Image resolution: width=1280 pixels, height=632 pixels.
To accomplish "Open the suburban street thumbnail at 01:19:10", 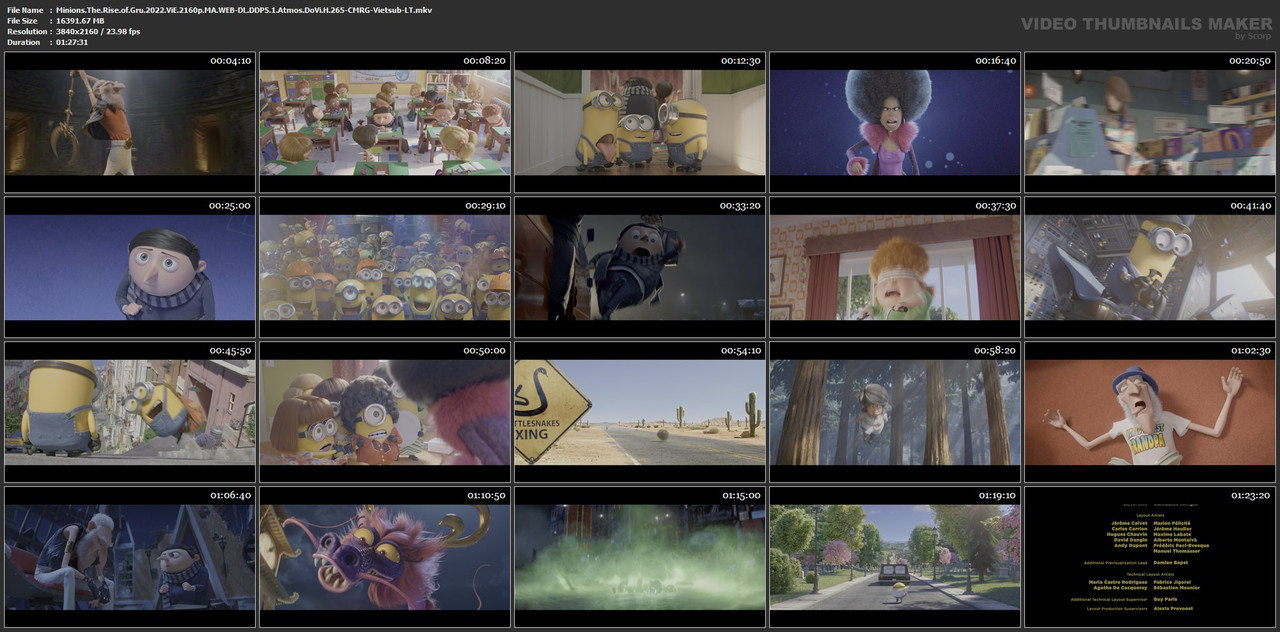I will 895,557.
